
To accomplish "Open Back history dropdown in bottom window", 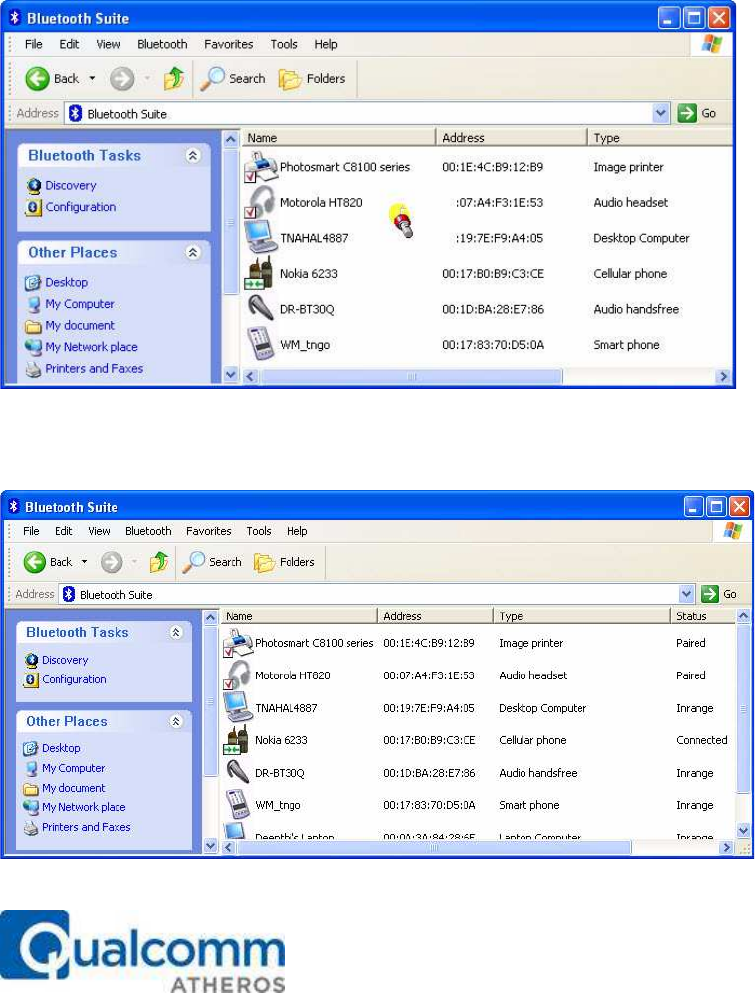I will pyautogui.click(x=84, y=562).
